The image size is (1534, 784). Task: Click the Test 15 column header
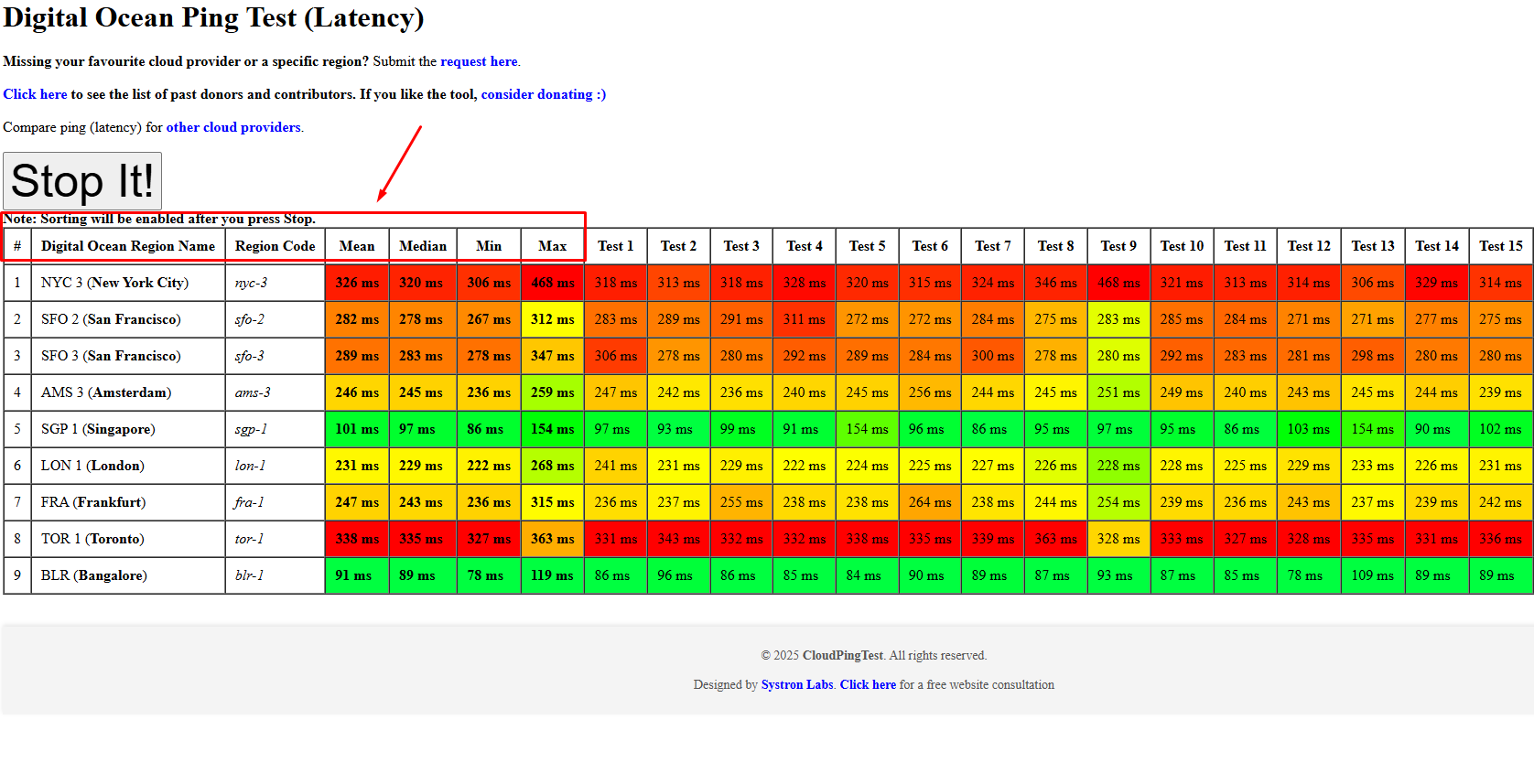point(1501,246)
